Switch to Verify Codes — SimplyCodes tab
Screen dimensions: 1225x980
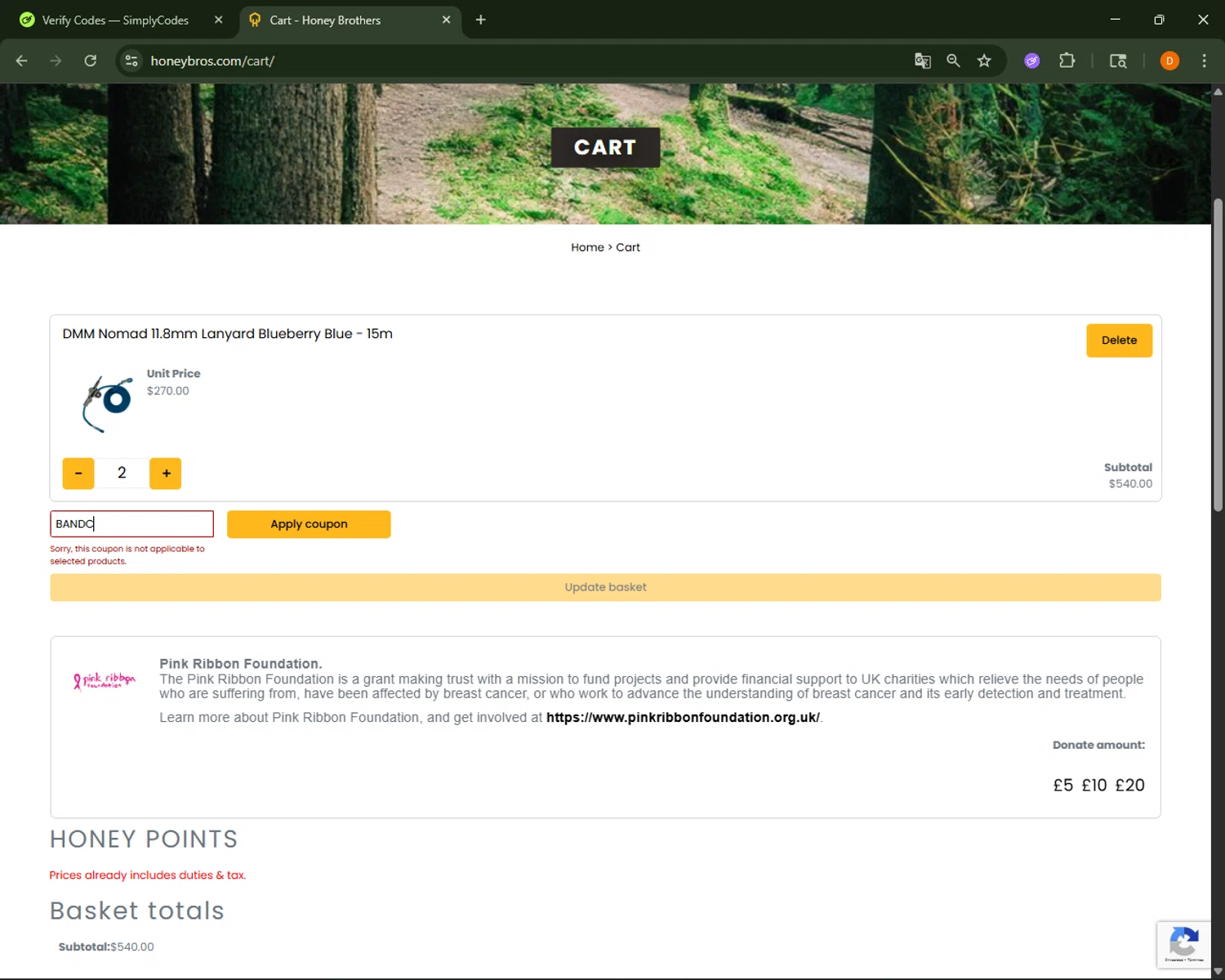tap(115, 20)
